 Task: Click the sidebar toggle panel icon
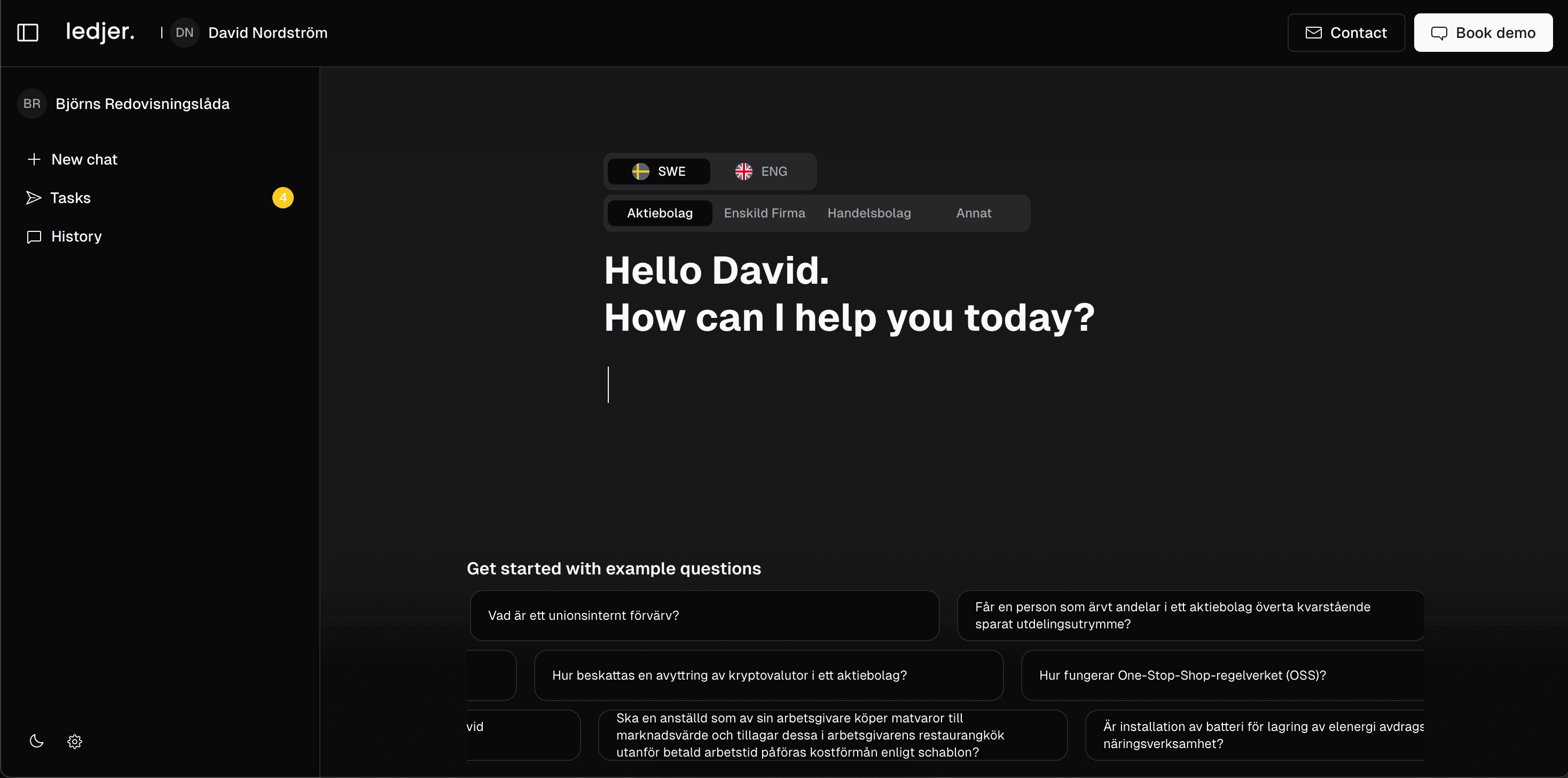click(28, 32)
